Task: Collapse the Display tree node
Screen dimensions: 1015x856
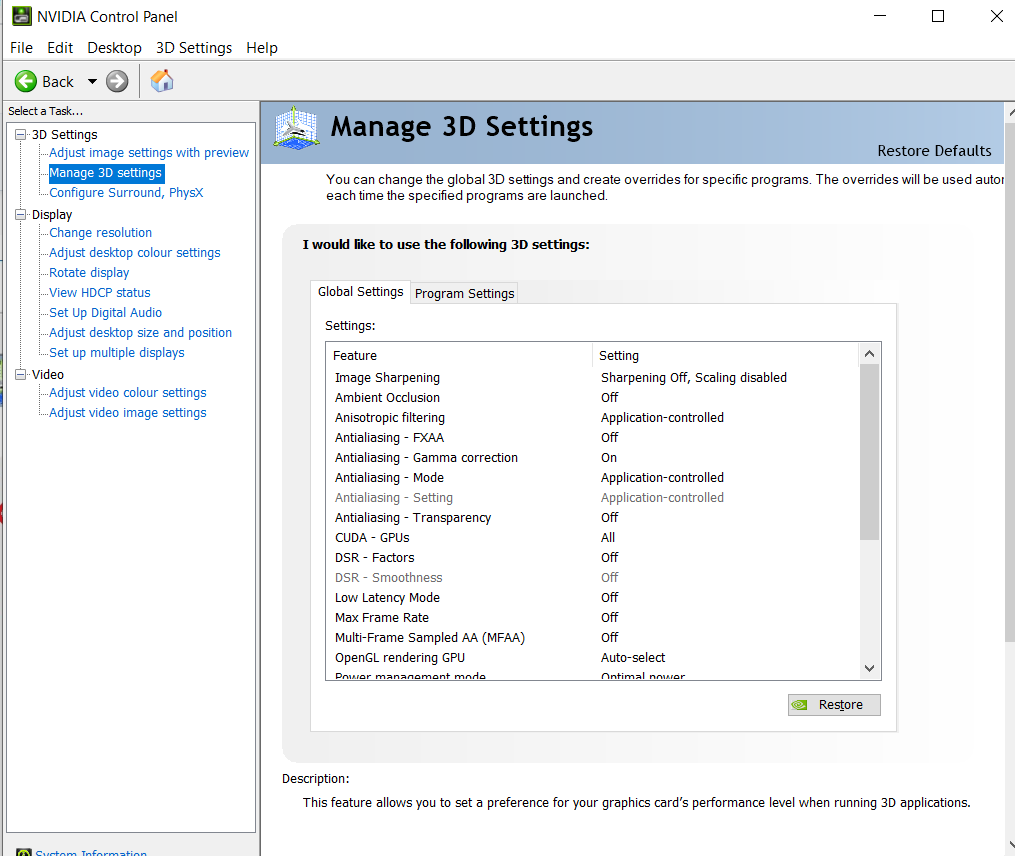Action: click(x=21, y=214)
